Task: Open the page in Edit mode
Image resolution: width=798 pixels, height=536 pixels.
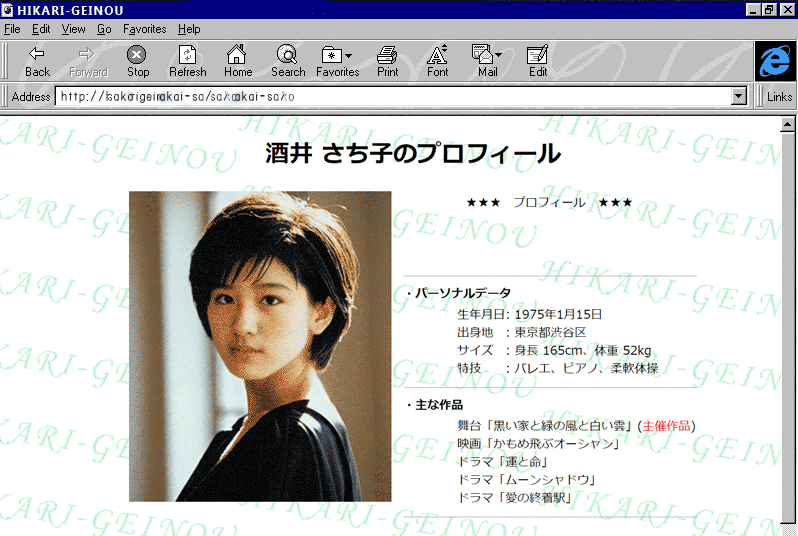Action: tap(538, 60)
